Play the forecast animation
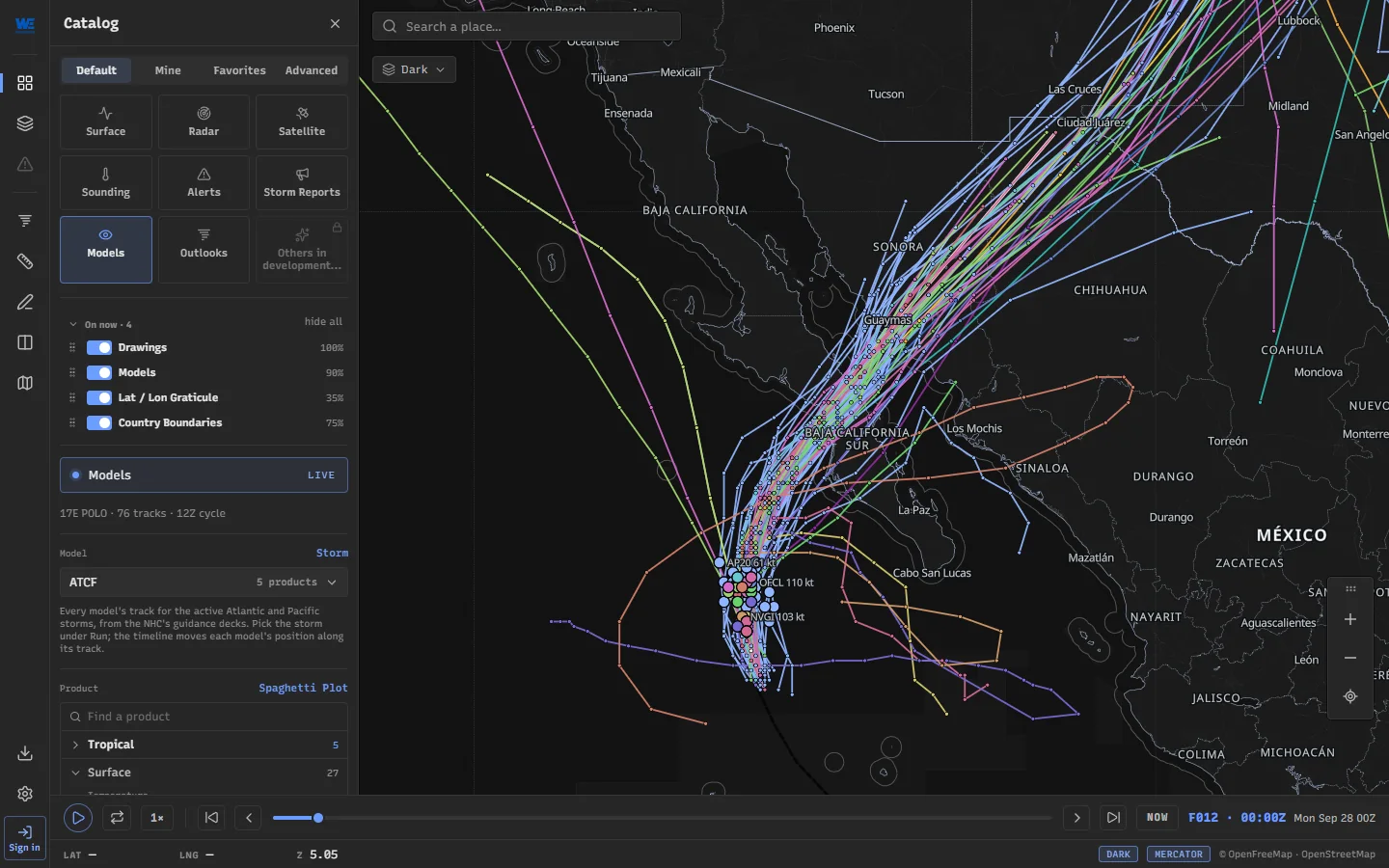The height and width of the screenshot is (868, 1389). click(78, 818)
